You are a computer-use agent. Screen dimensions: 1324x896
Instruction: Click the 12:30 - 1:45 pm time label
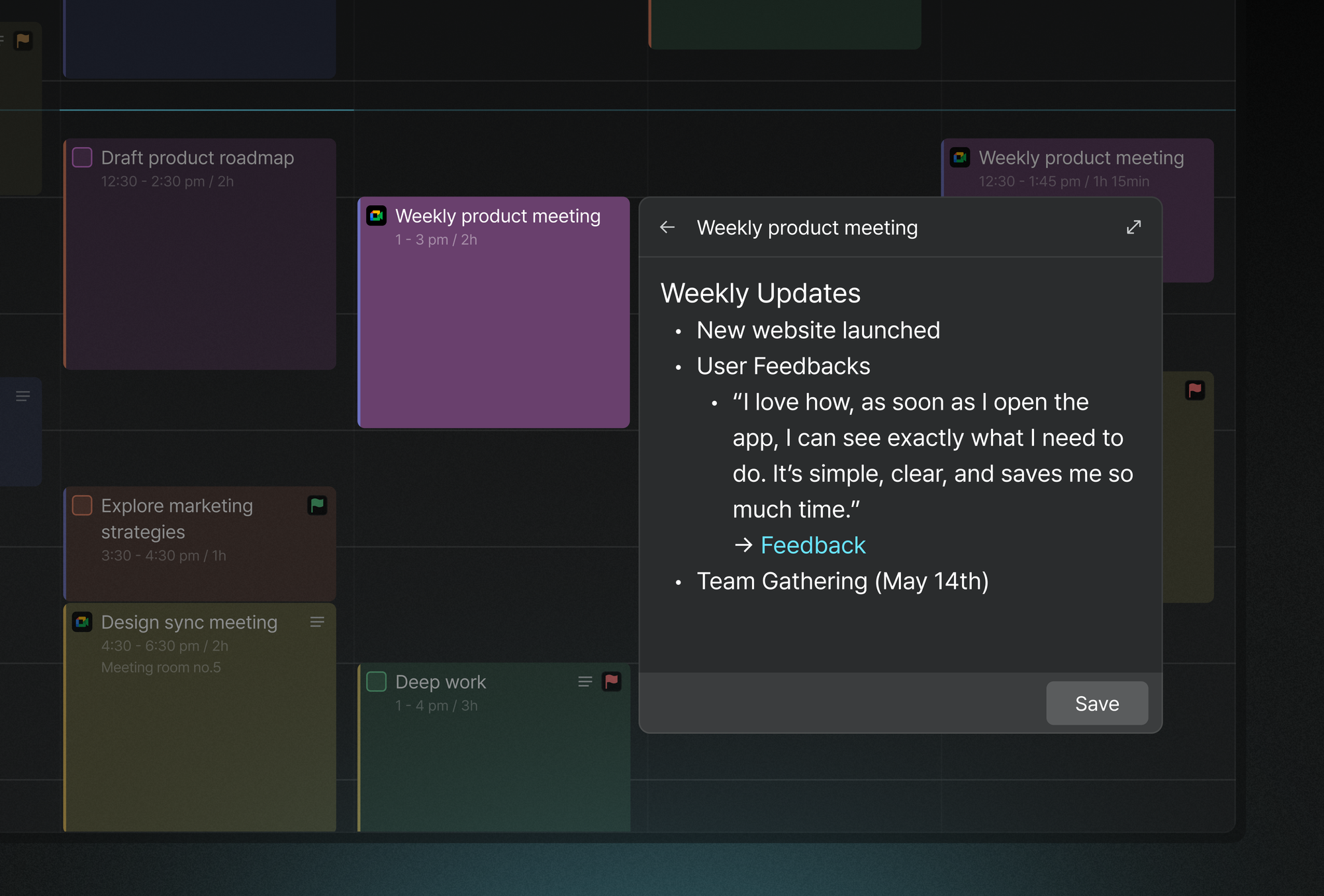point(1064,181)
